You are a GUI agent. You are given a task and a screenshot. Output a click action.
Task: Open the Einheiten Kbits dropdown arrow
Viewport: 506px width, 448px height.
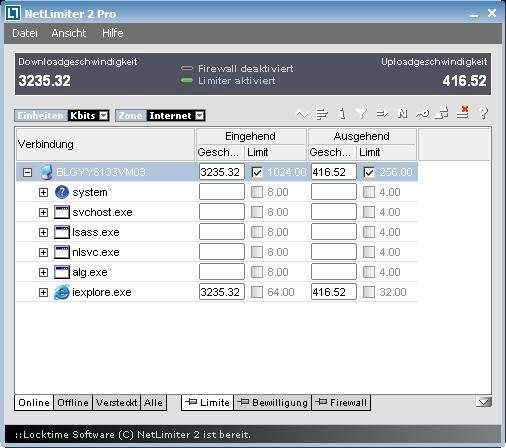tap(104, 116)
